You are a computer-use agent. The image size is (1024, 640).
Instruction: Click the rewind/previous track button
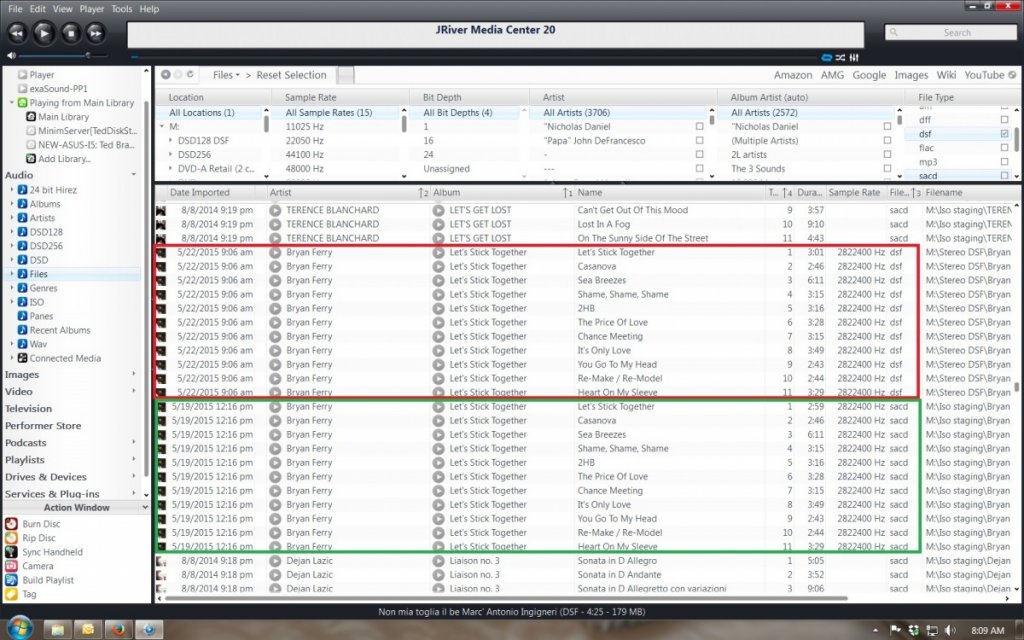17,33
